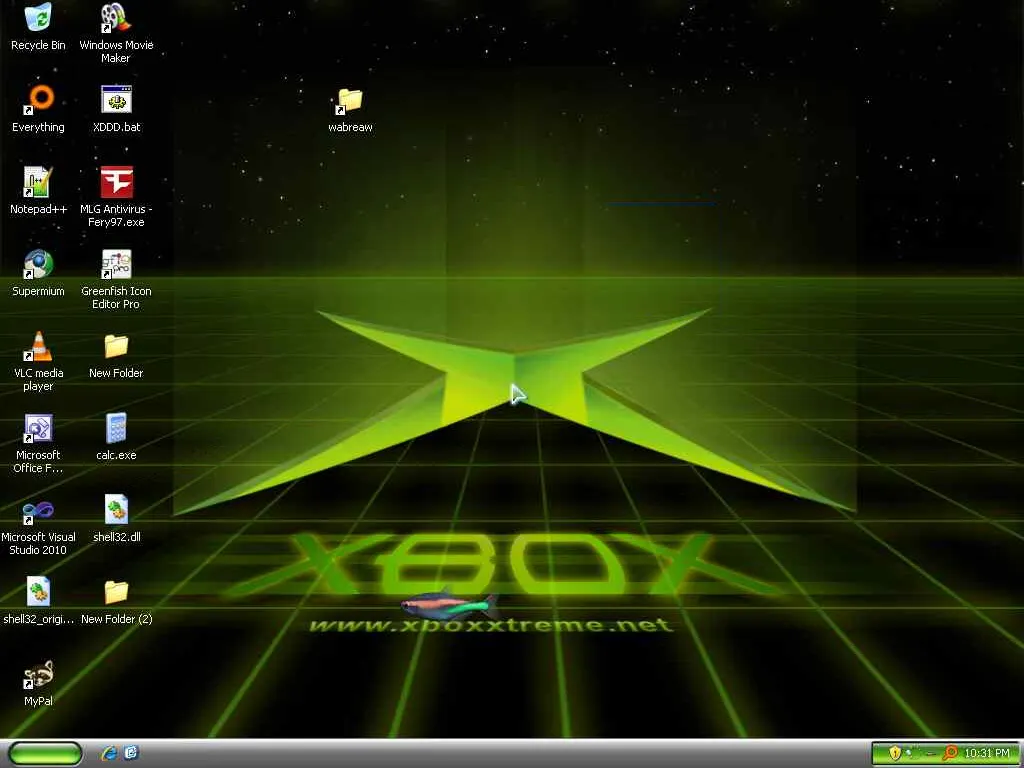Click the orange Everything tray icon

coord(950,754)
